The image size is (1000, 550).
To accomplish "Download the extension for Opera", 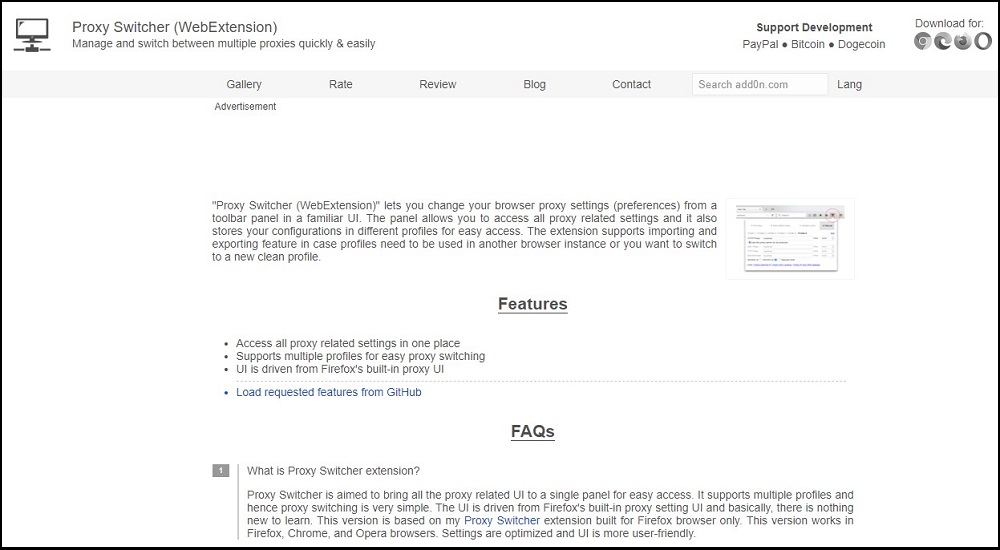I will 983,41.
